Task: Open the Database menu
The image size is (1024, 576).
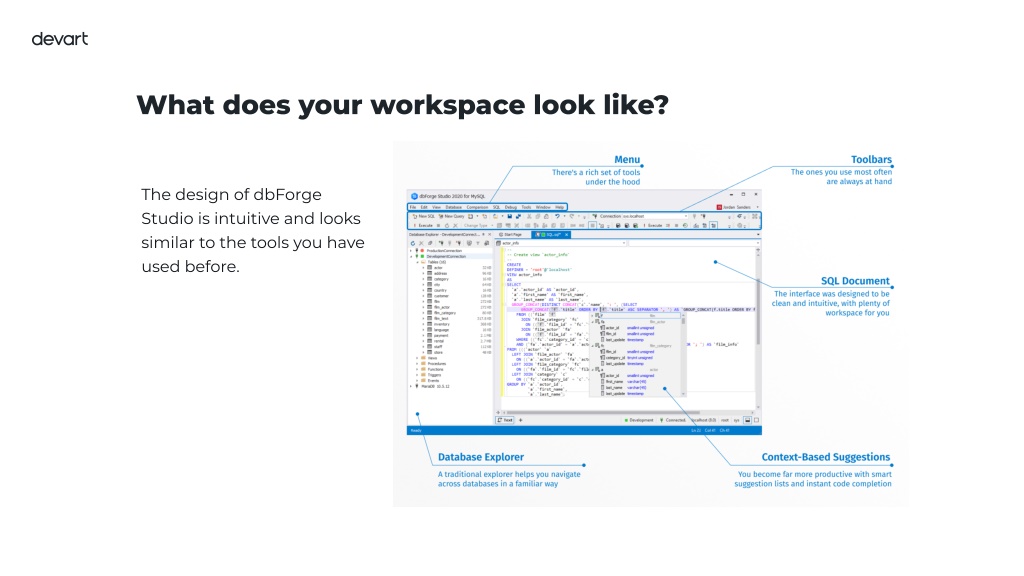Action: coord(453,207)
